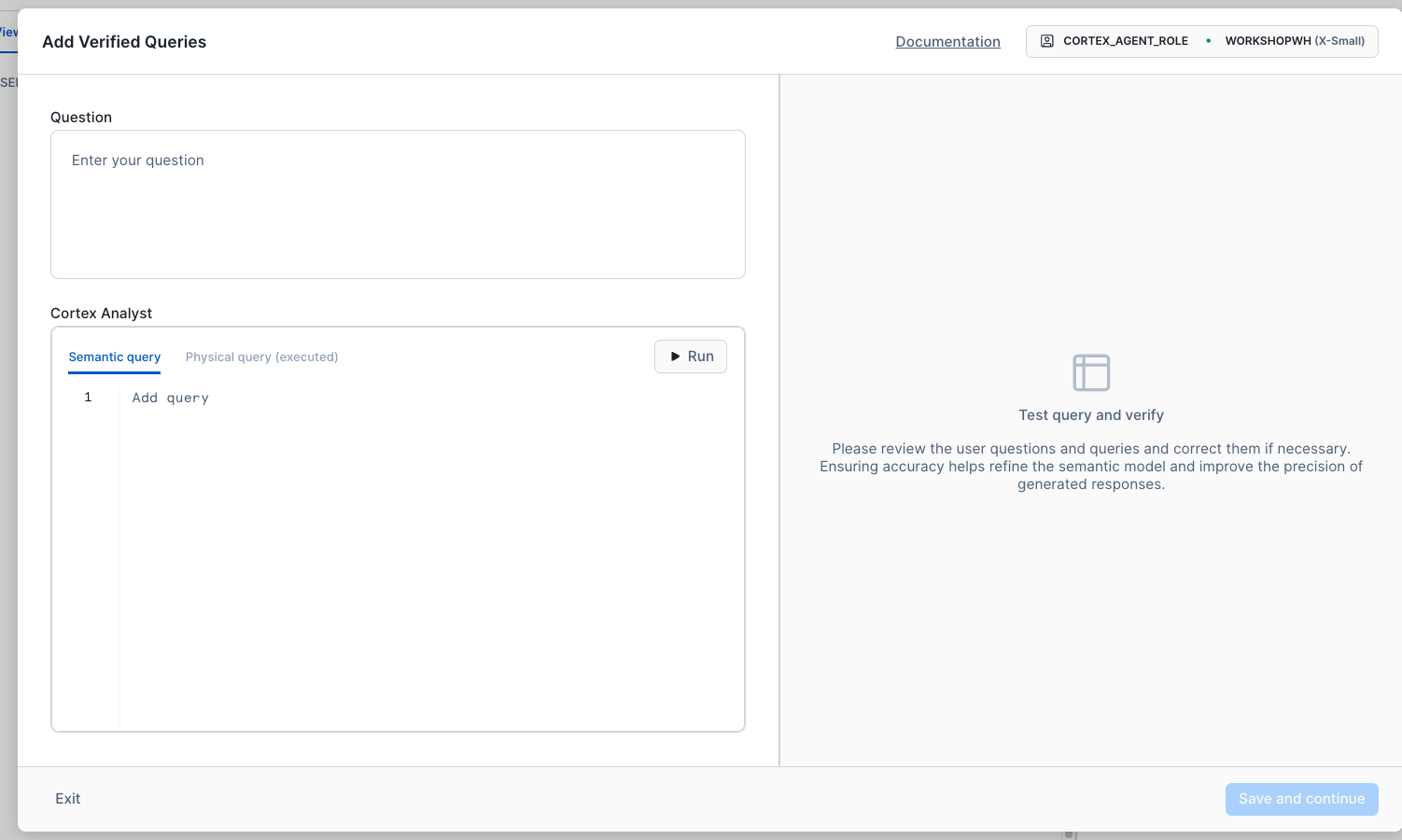This screenshot has height=840, width=1402.
Task: Click the Cortex Analyst section label
Action: [101, 314]
